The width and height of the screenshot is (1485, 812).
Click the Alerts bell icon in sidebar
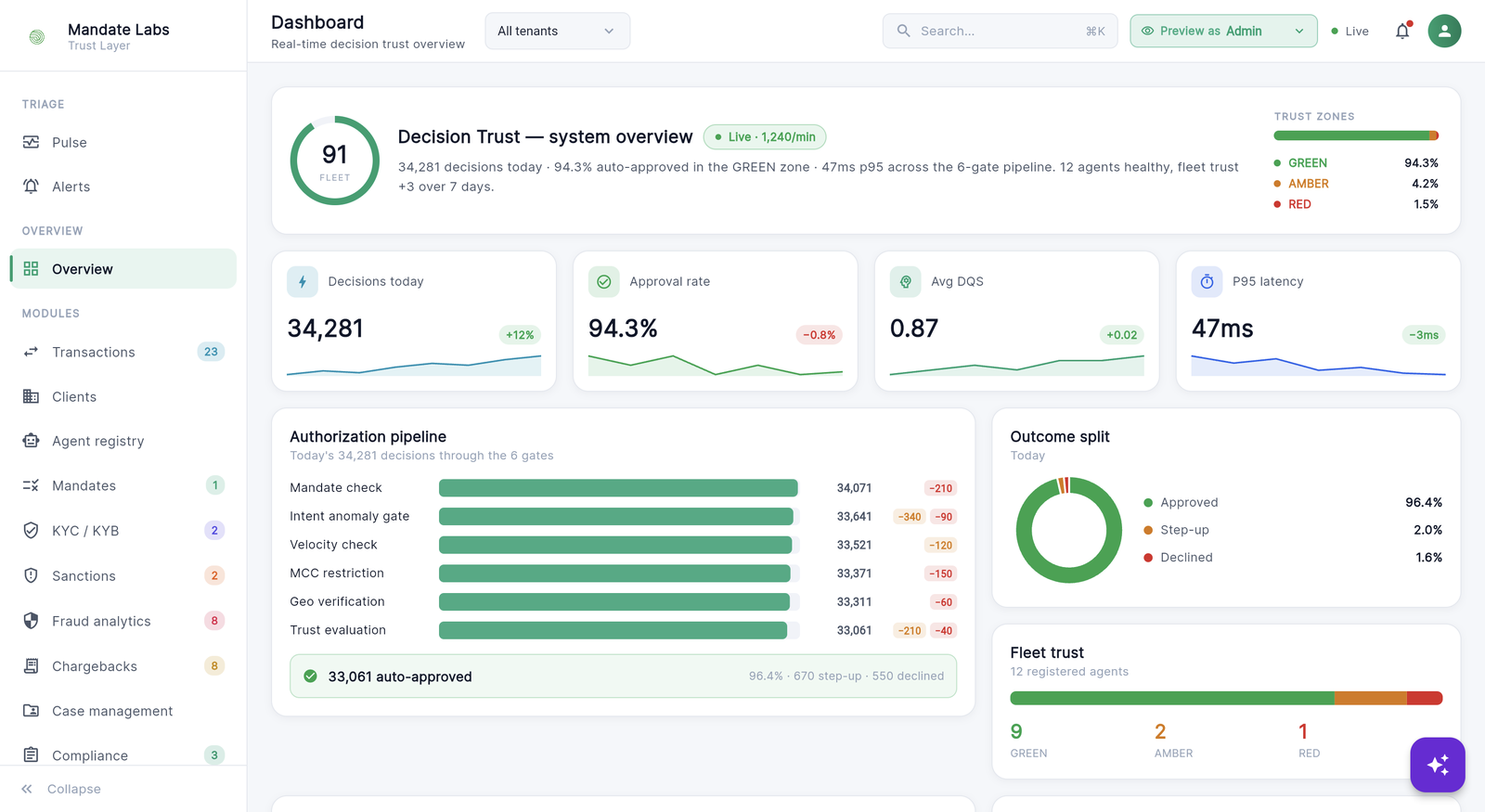point(31,187)
